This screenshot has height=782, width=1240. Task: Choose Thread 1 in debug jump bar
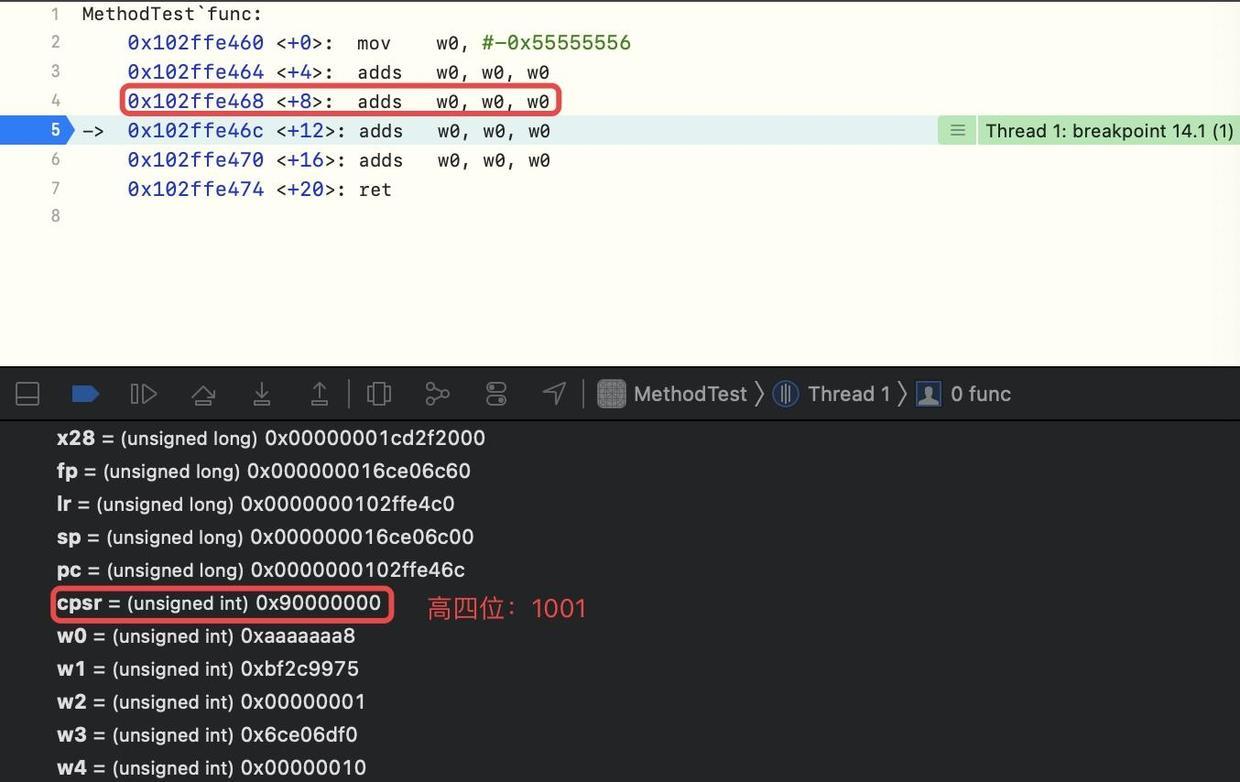pyautogui.click(x=831, y=394)
